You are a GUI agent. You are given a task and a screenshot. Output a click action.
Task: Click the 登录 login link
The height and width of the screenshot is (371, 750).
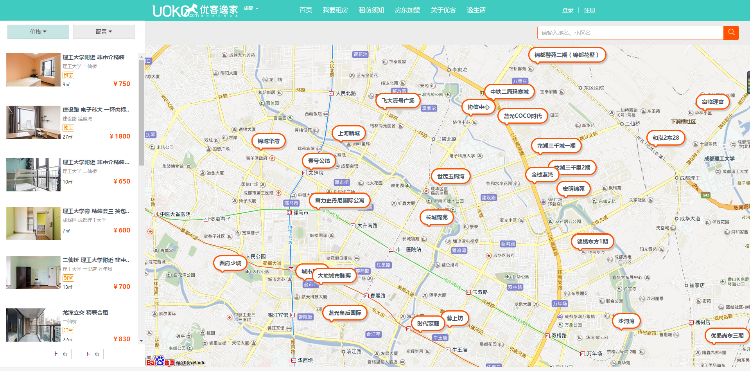coord(568,11)
